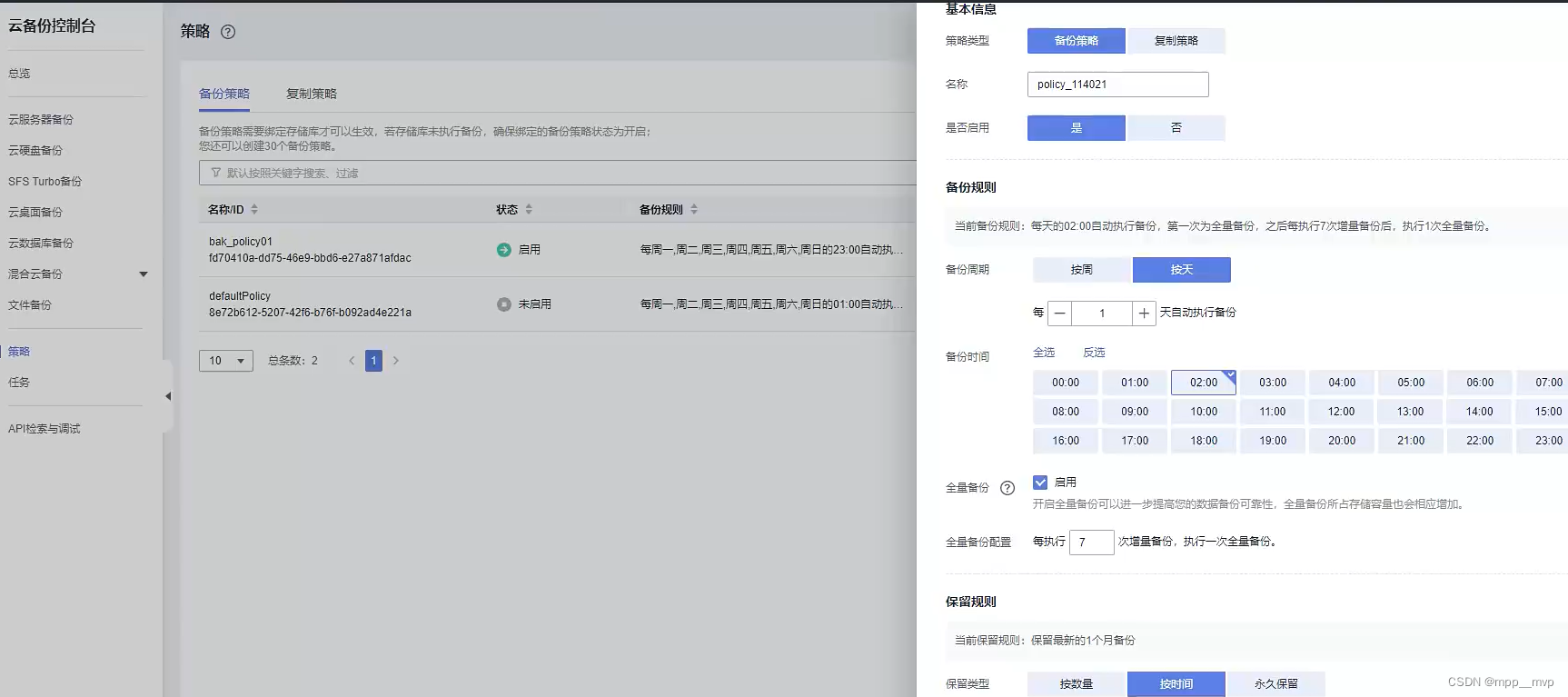Image resolution: width=1568 pixels, height=697 pixels.
Task: Open 任务 in the sidebar
Action: (19, 383)
